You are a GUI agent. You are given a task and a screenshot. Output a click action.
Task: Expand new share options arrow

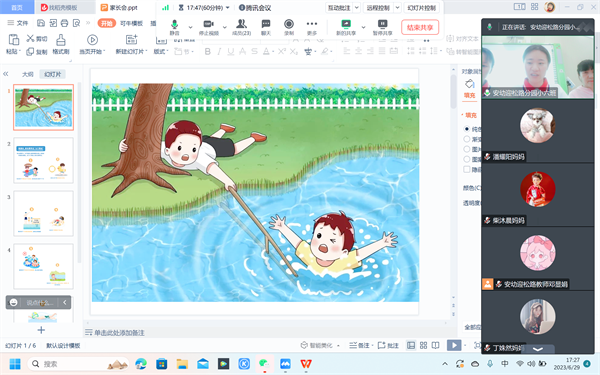364,27
